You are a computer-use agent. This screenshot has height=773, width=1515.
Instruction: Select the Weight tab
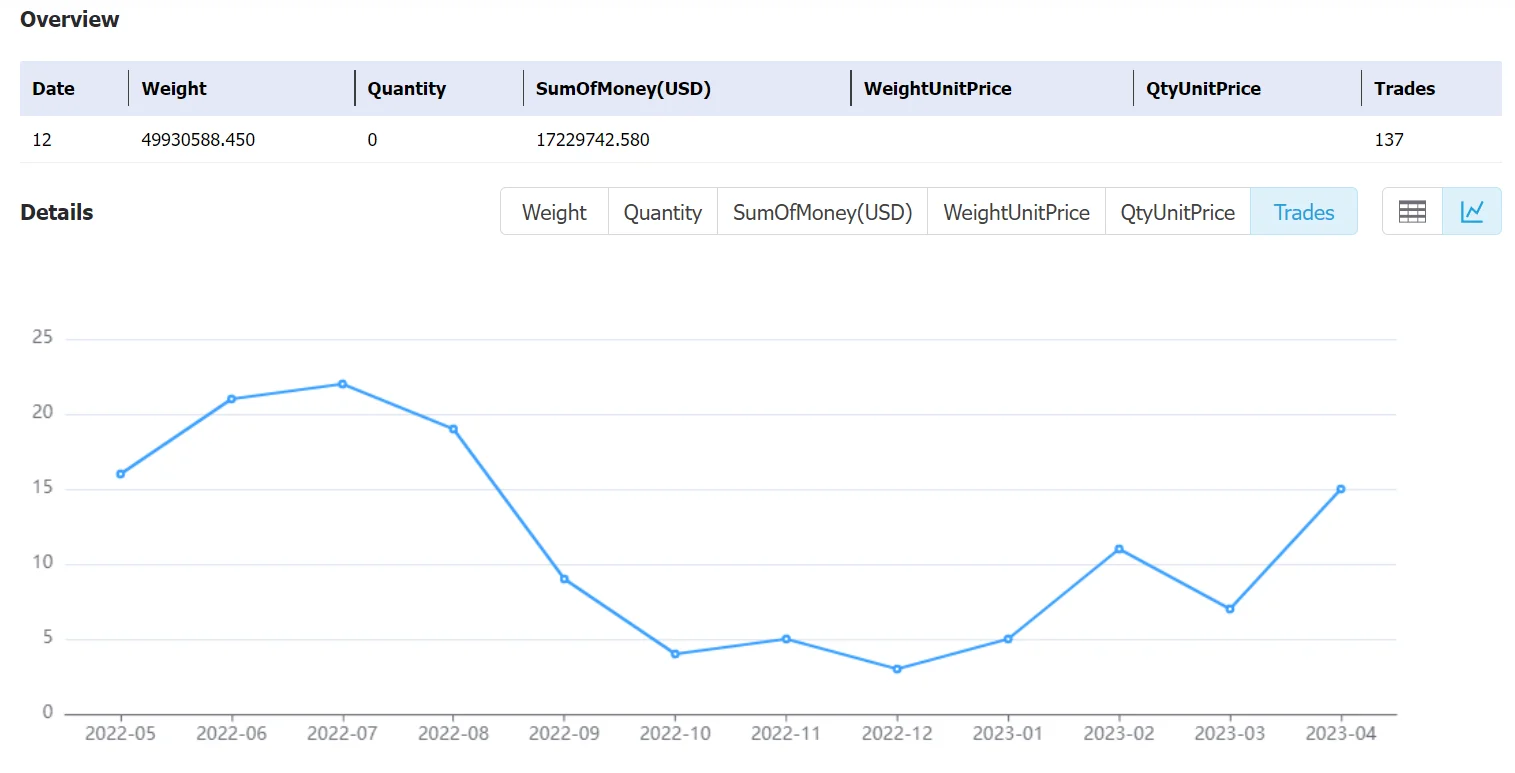click(x=554, y=212)
